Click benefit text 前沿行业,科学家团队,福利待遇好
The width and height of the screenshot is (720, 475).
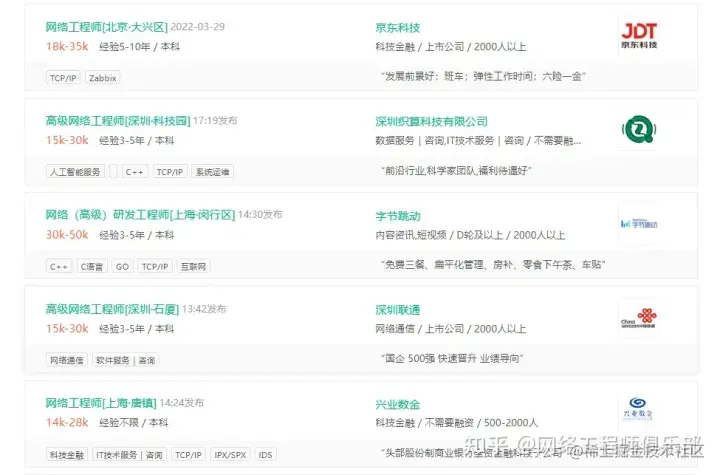point(456,171)
